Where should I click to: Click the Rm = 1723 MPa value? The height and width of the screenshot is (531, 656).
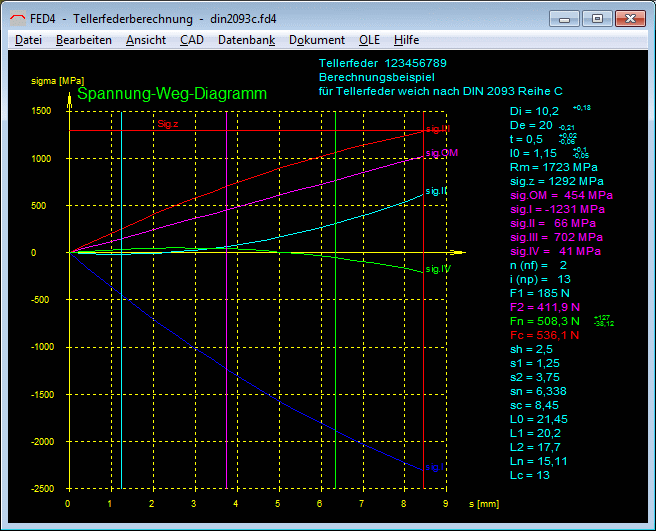click(552, 168)
